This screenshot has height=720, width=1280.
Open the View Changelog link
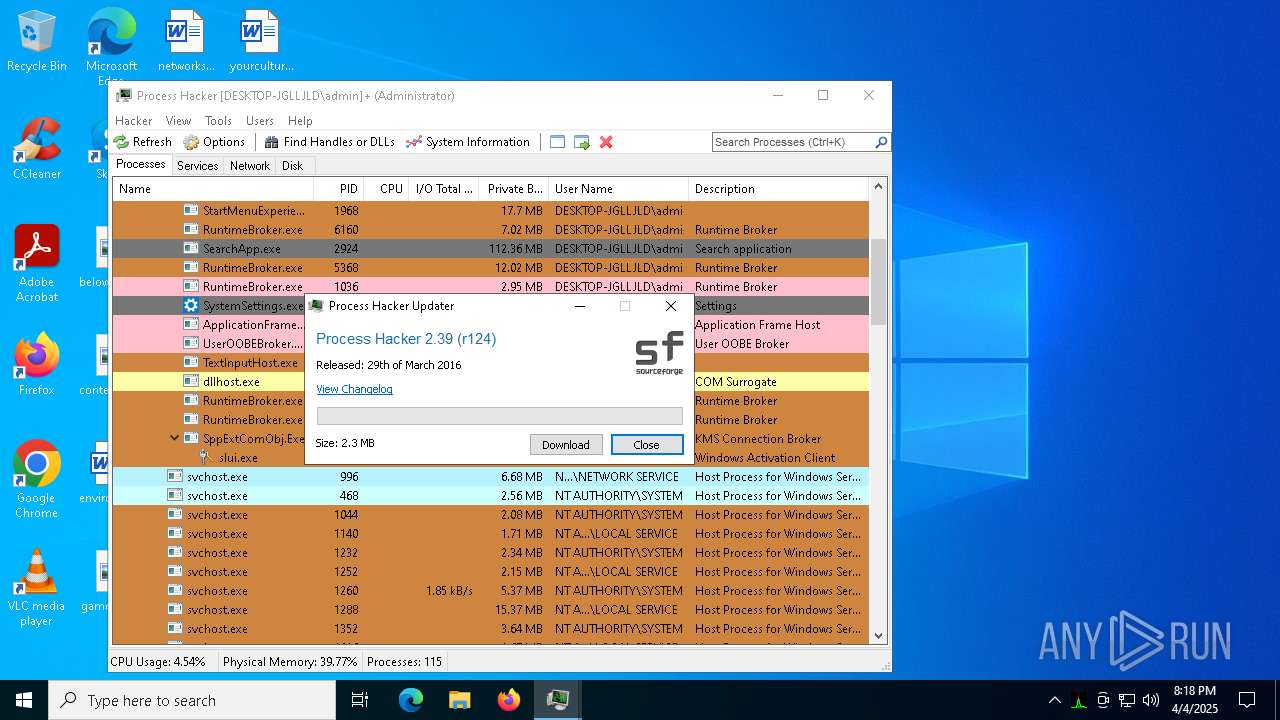click(x=354, y=389)
